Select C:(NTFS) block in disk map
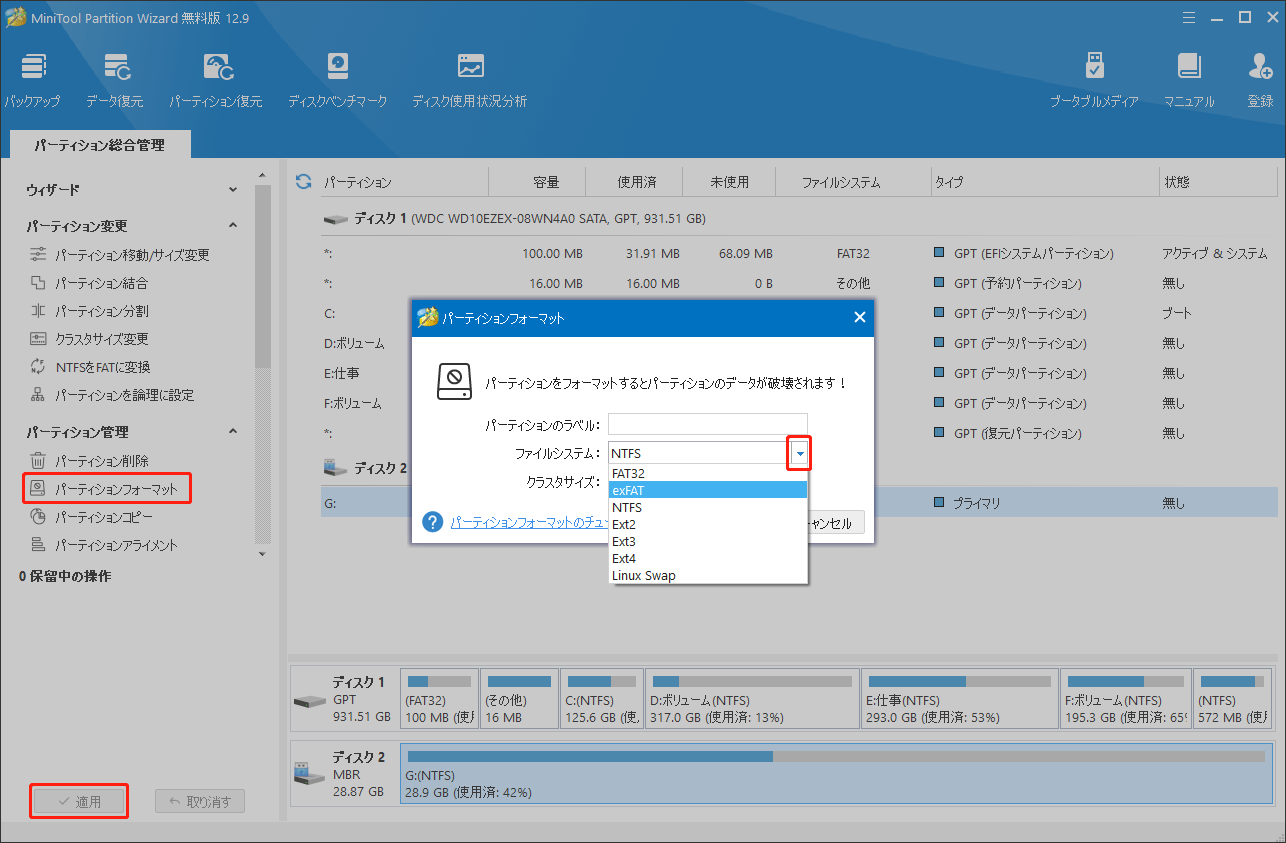 (601, 699)
